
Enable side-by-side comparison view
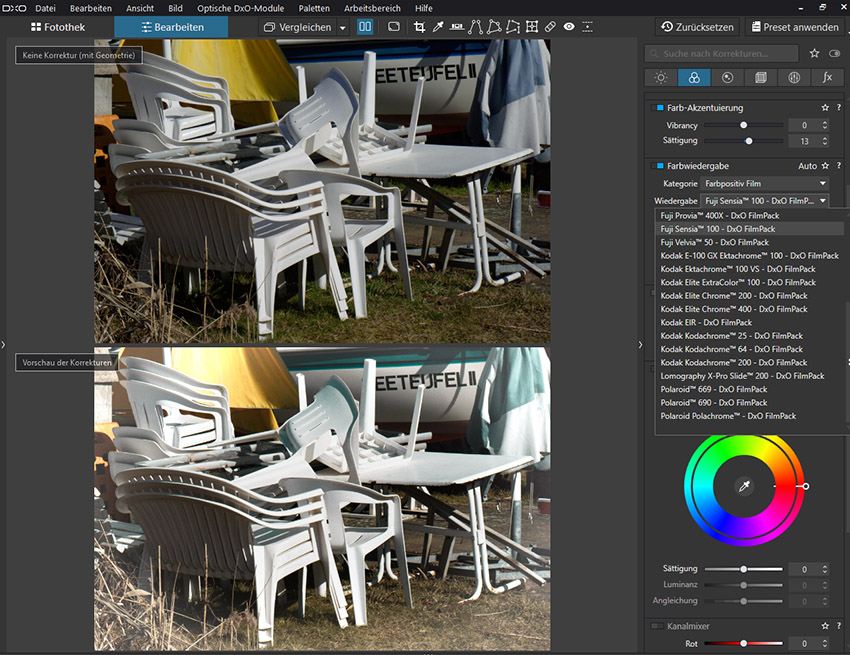pyautogui.click(x=365, y=27)
